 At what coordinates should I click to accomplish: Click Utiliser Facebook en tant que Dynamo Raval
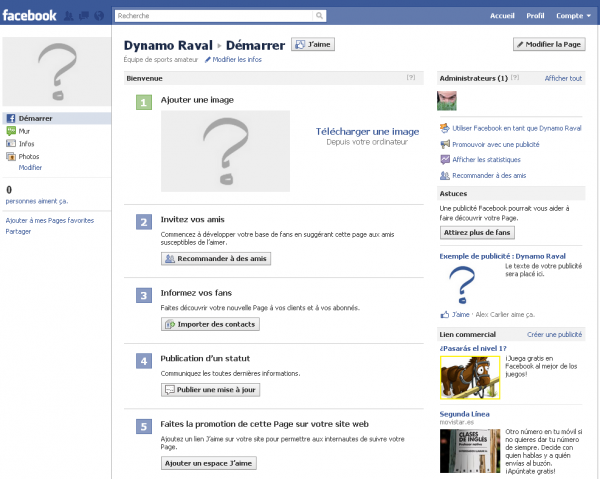517,129
